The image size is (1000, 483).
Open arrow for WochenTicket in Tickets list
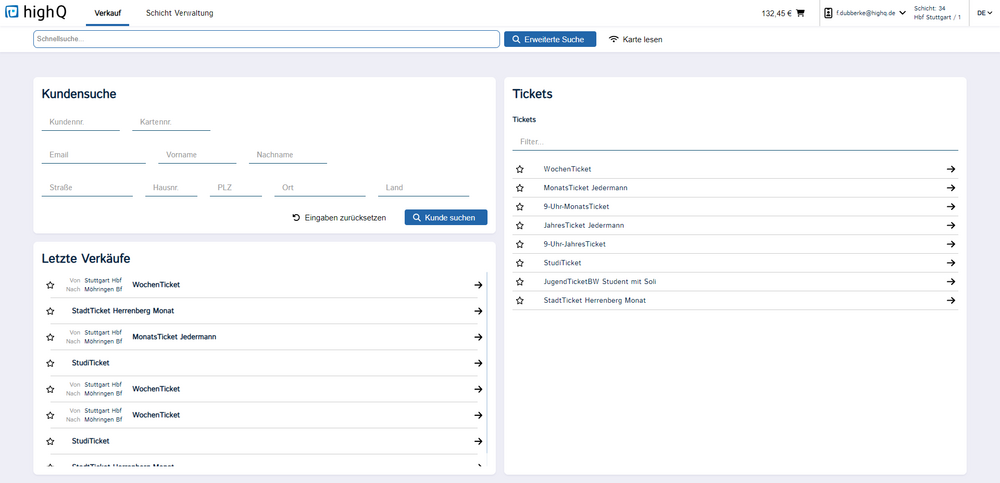[x=951, y=169]
